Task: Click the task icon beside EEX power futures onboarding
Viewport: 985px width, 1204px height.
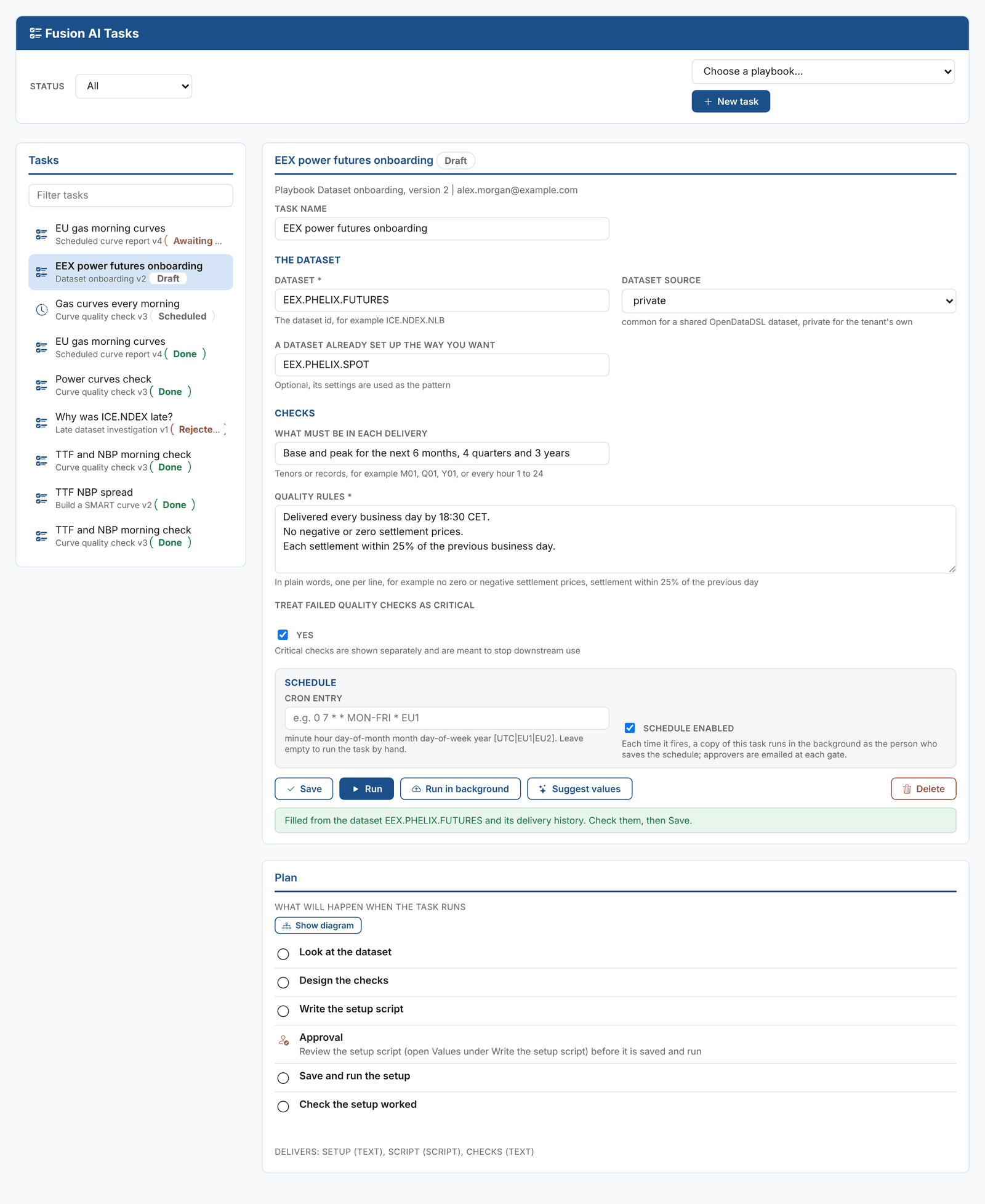Action: (x=41, y=272)
